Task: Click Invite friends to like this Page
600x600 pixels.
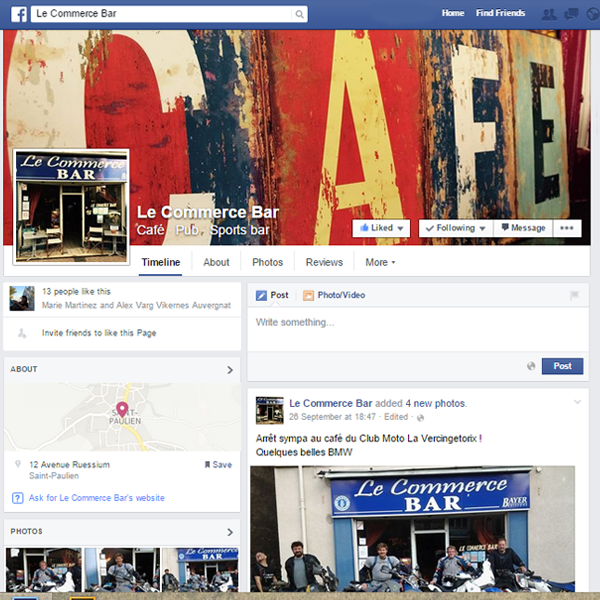Action: coord(99,333)
